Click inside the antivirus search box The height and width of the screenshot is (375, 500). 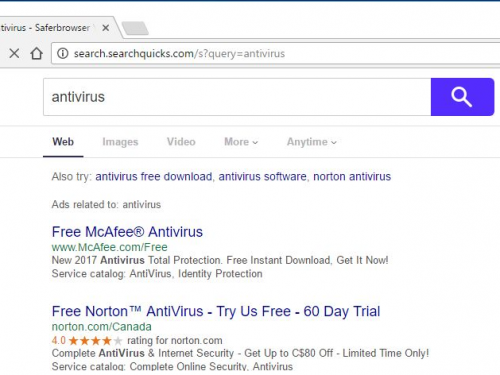click(x=237, y=97)
